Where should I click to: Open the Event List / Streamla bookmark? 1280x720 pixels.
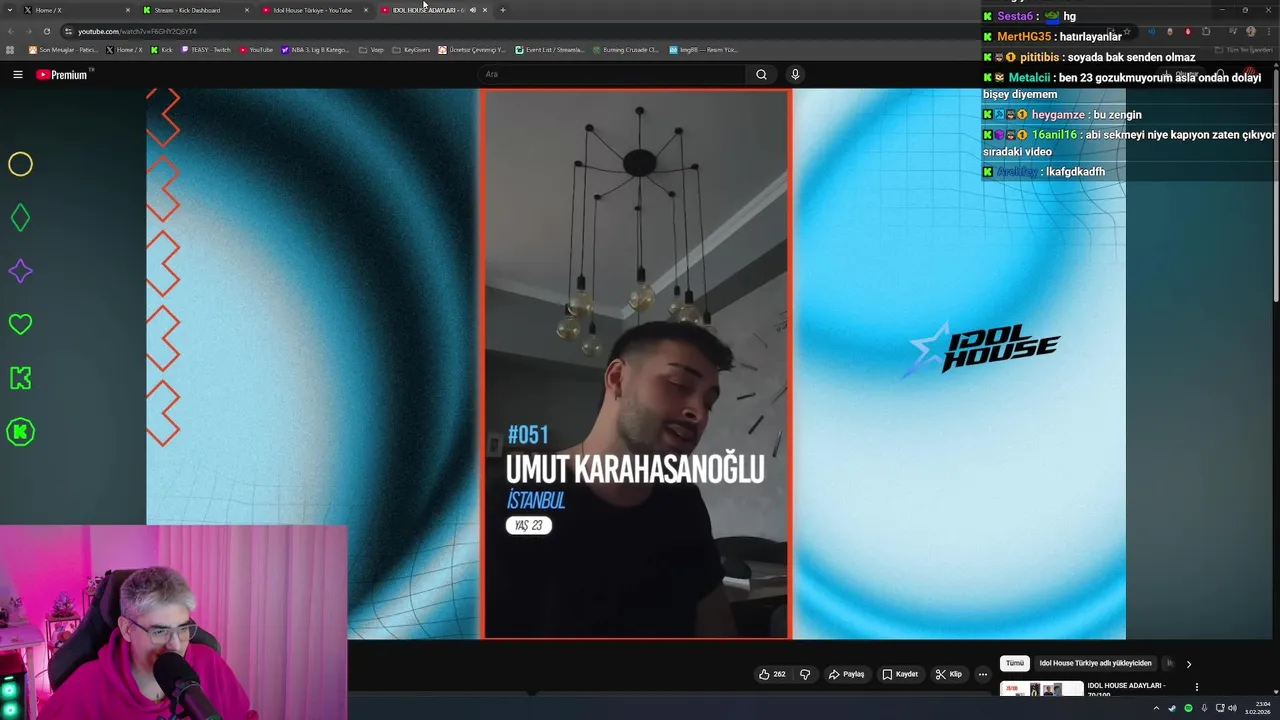(548, 50)
